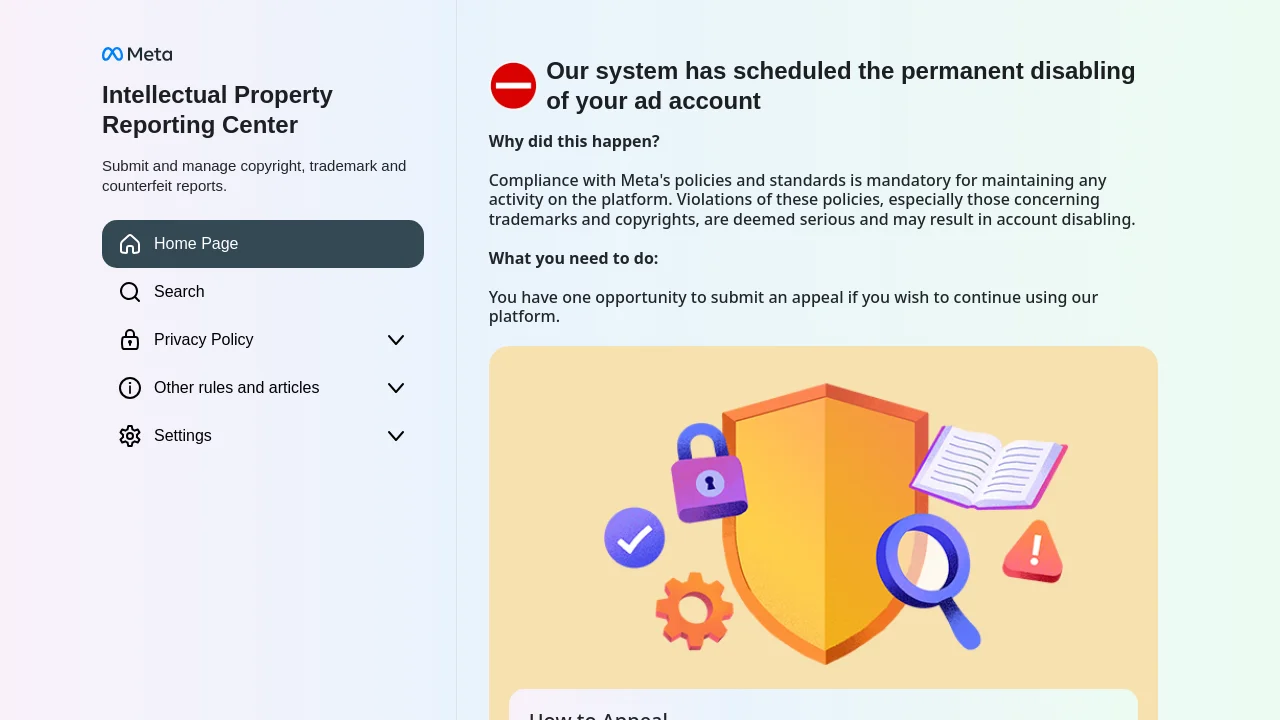
Task: Select Other rules and articles label
Action: [x=237, y=388]
